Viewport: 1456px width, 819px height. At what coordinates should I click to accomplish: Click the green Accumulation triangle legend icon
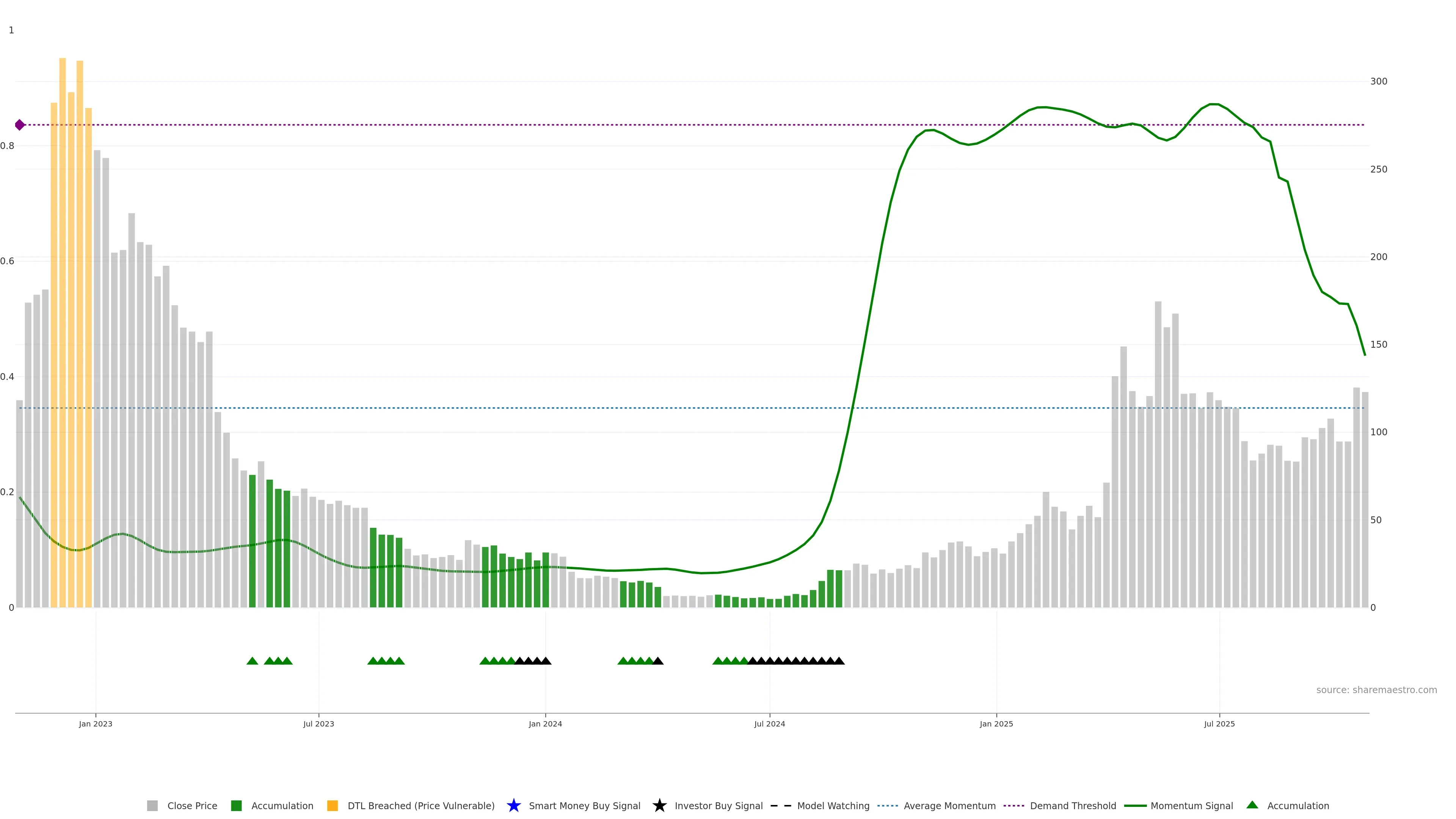pyautogui.click(x=1252, y=805)
